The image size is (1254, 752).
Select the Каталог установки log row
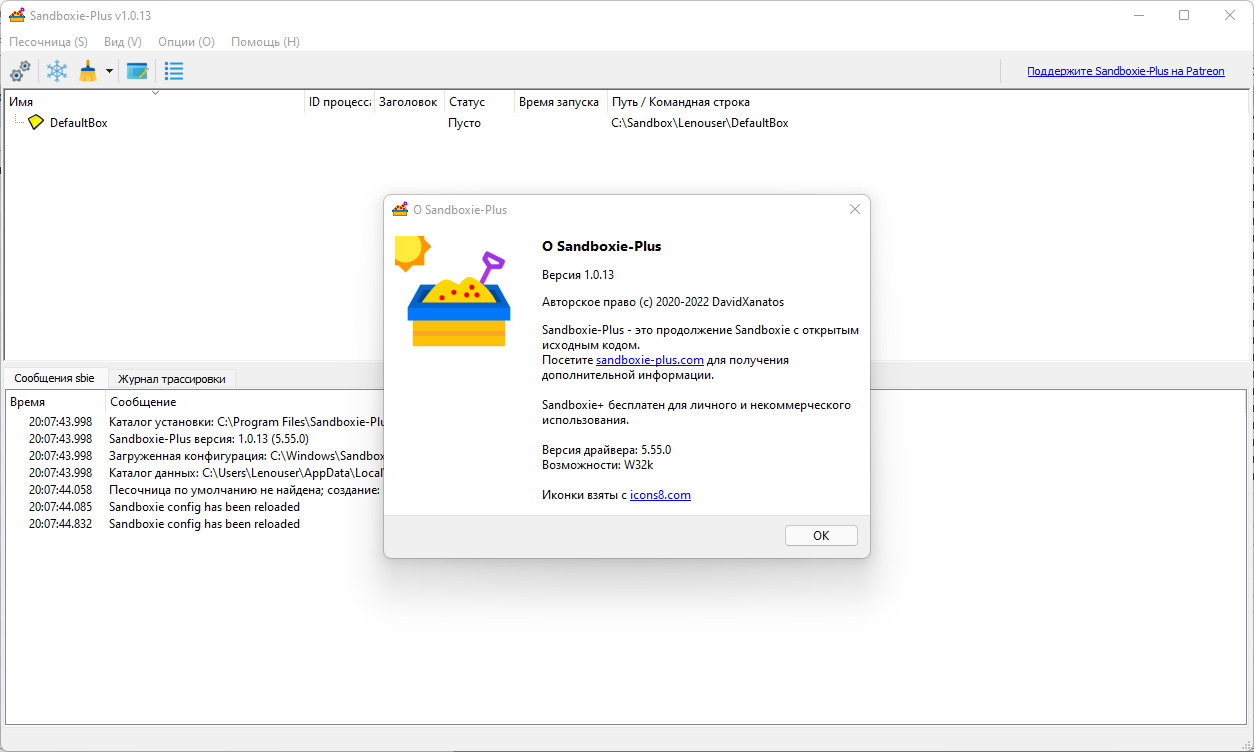click(196, 422)
